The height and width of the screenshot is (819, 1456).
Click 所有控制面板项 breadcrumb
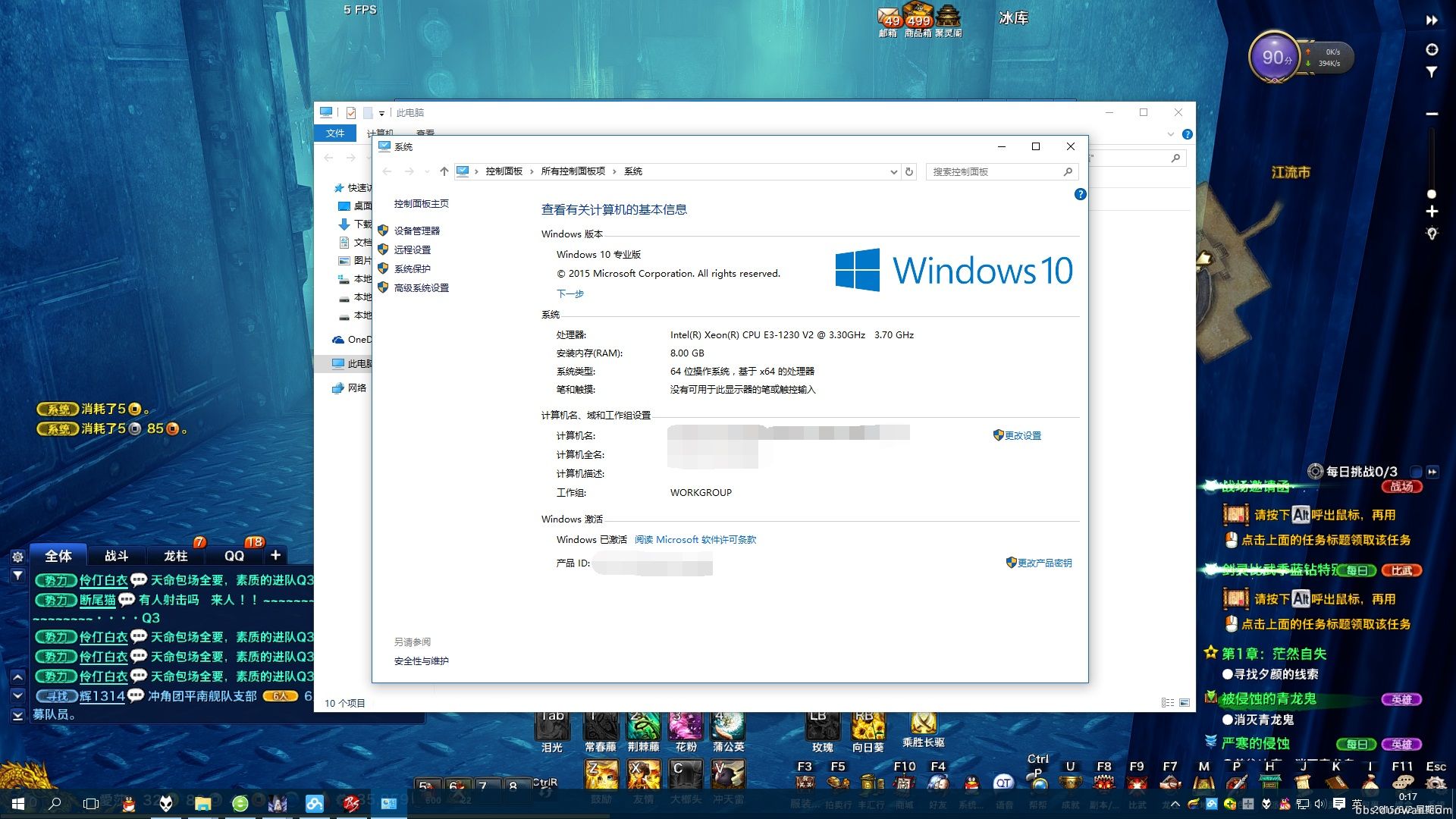573,171
